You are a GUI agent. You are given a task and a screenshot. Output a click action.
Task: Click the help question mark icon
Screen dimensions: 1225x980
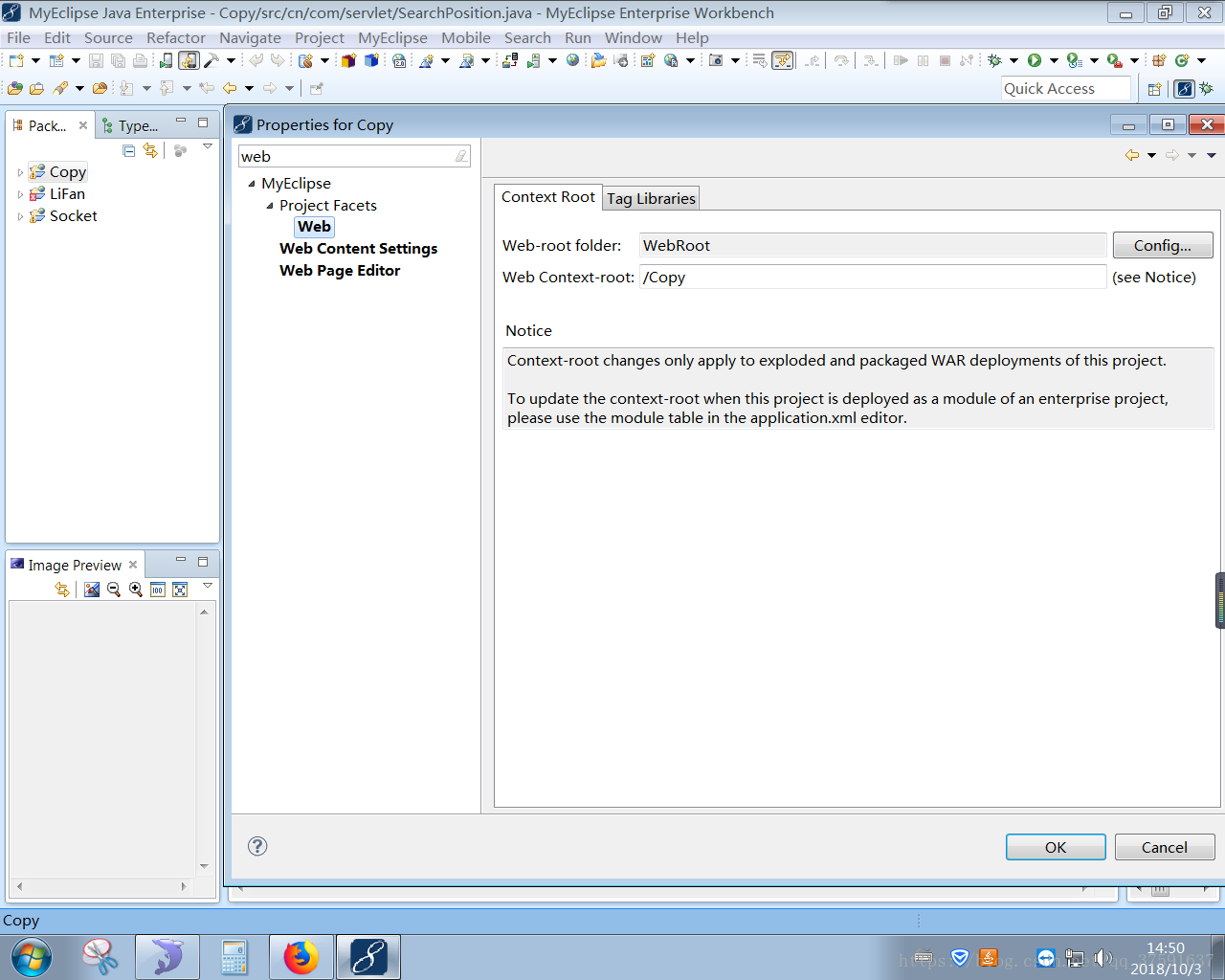pyautogui.click(x=257, y=846)
